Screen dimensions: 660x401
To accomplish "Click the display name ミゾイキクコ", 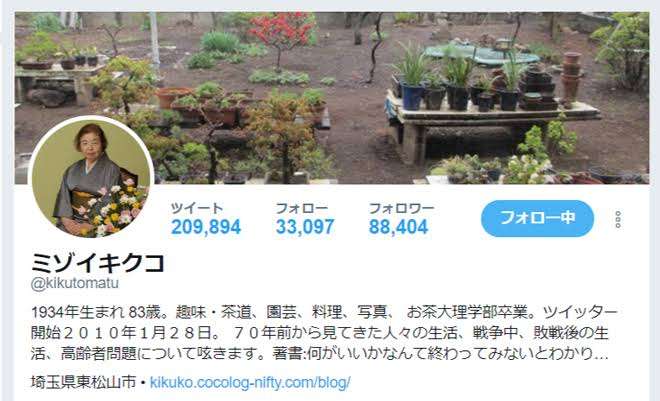I will [x=98, y=263].
